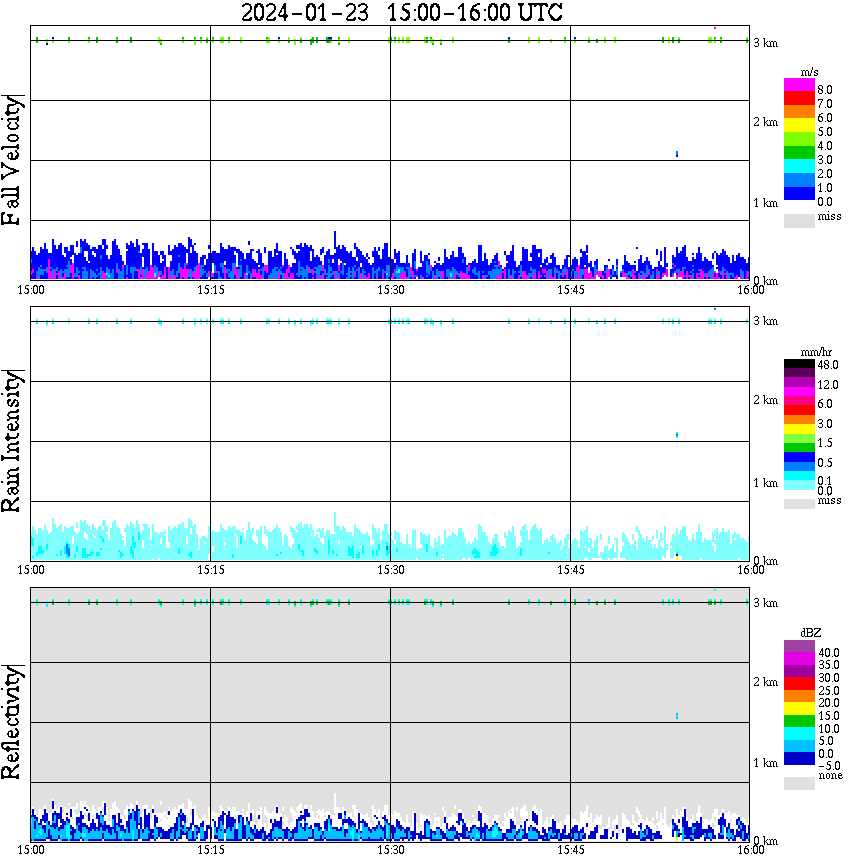This screenshot has width=850, height=868.
Task: Pick the black swatch in the mm/hr legend
Action: [799, 364]
